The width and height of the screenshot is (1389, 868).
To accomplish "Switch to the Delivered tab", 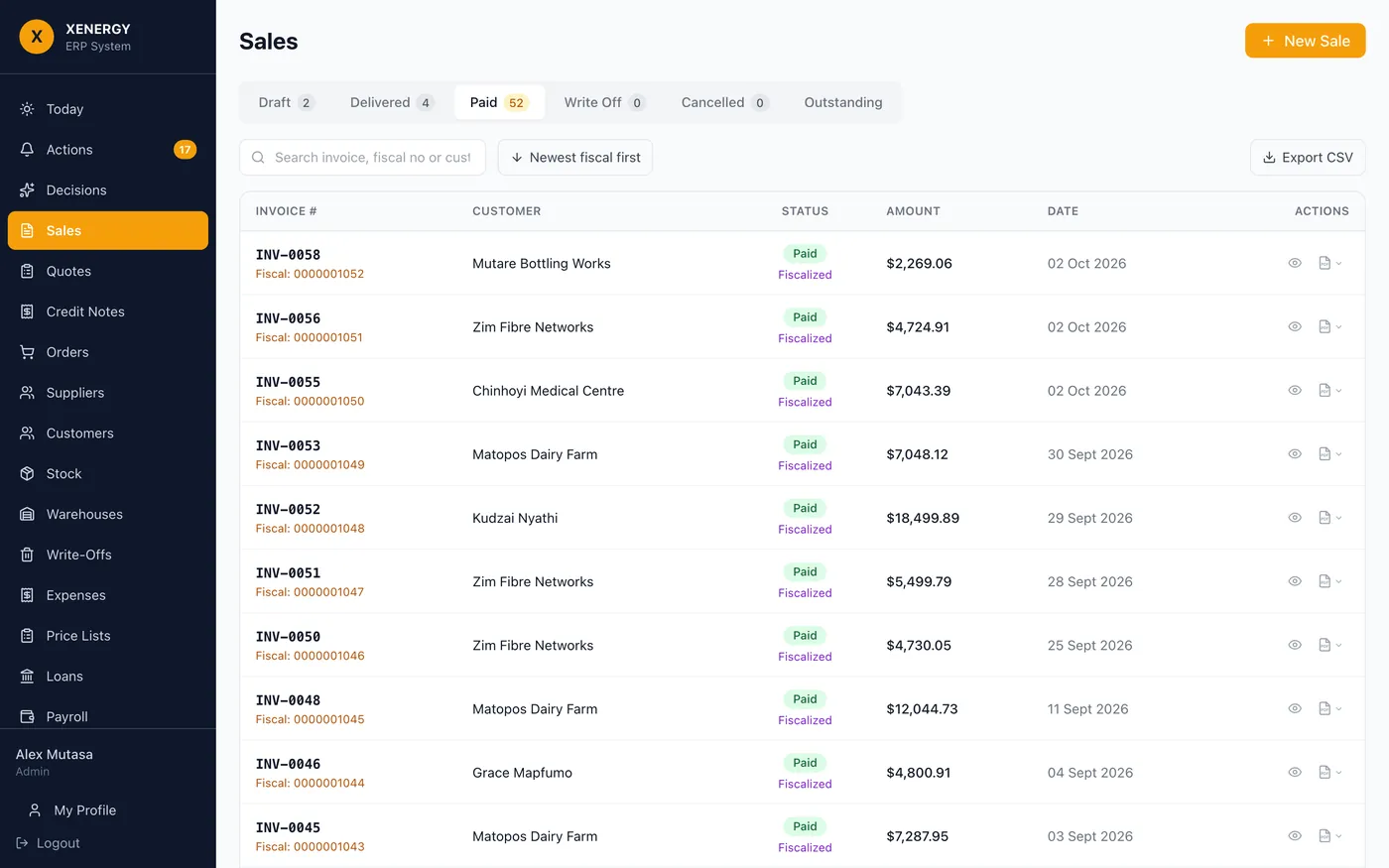I will click(x=392, y=102).
